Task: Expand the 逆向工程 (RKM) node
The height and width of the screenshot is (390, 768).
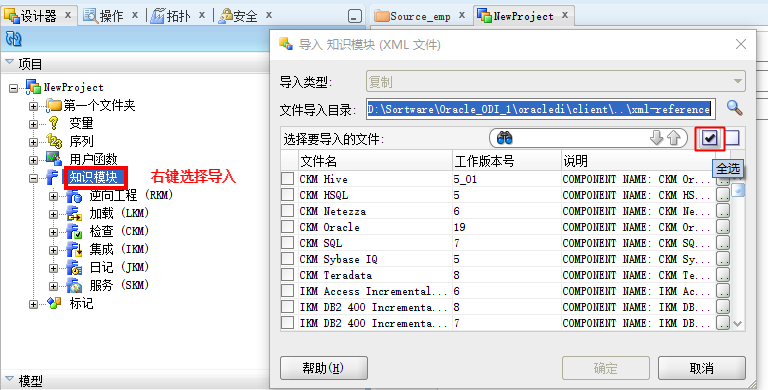Action: pyautogui.click(x=53, y=196)
